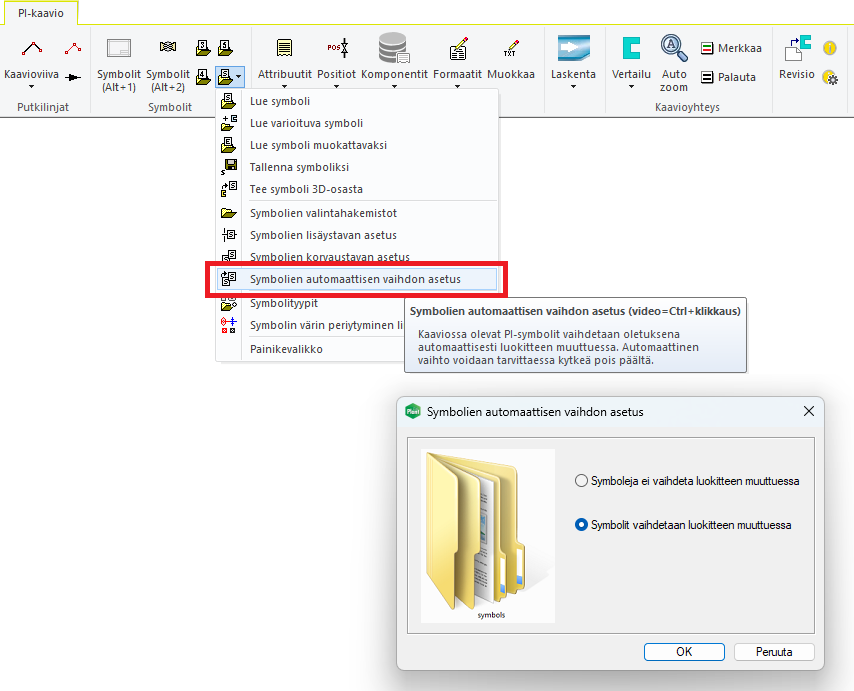
Task: Click the Laskenta blue arrow icon
Action: tap(574, 48)
